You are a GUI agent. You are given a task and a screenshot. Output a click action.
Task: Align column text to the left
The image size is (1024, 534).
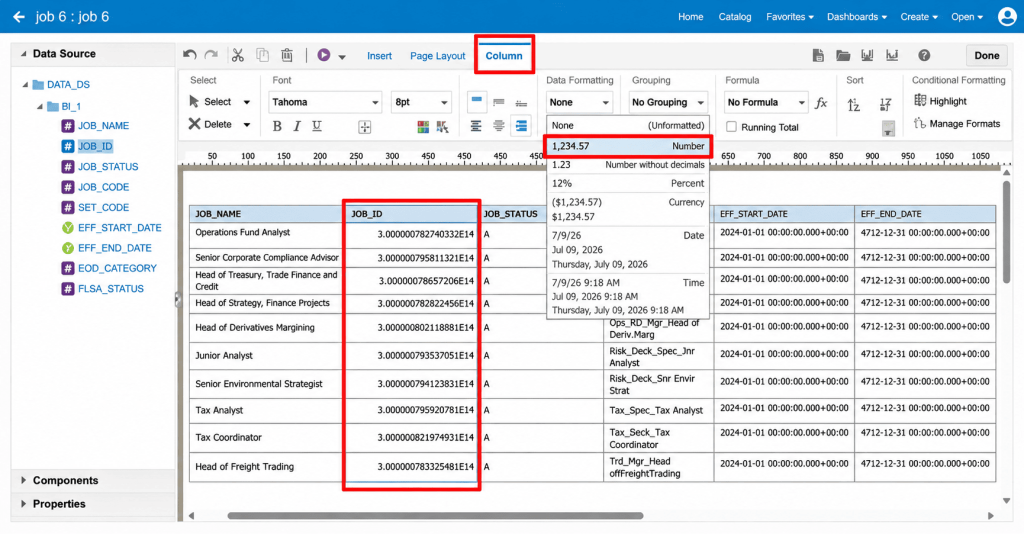(476, 126)
